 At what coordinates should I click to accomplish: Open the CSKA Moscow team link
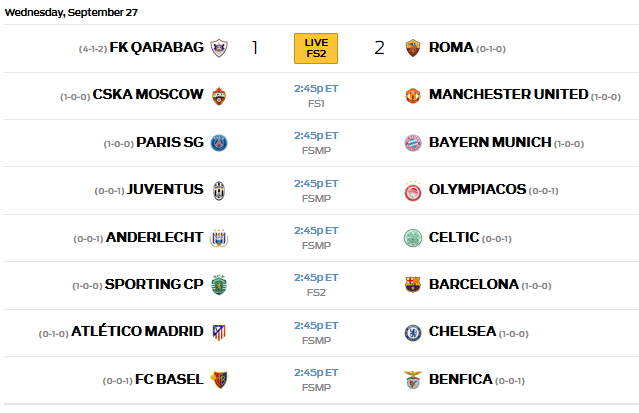(x=148, y=95)
